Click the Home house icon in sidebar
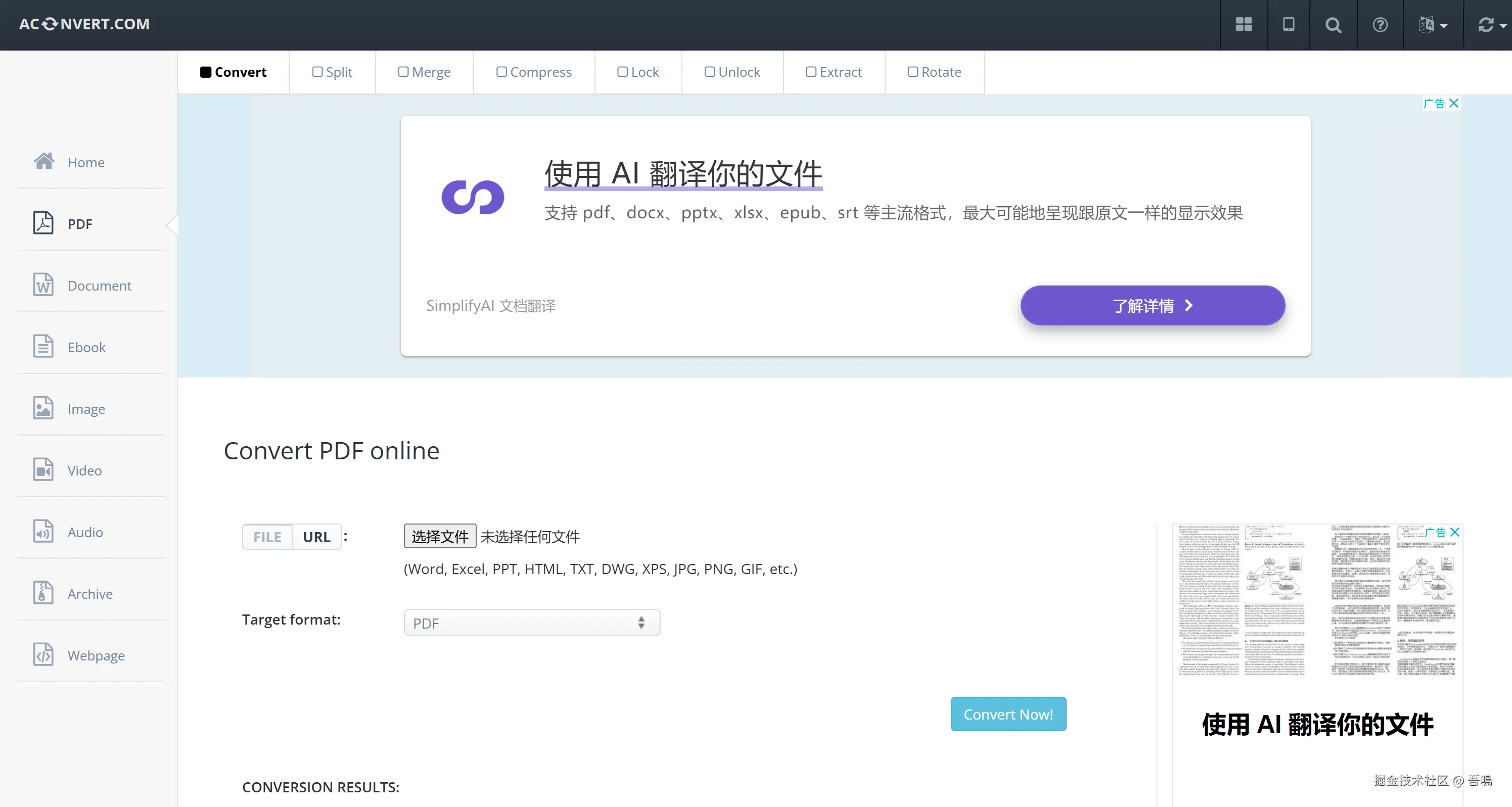1512x807 pixels. coord(44,161)
